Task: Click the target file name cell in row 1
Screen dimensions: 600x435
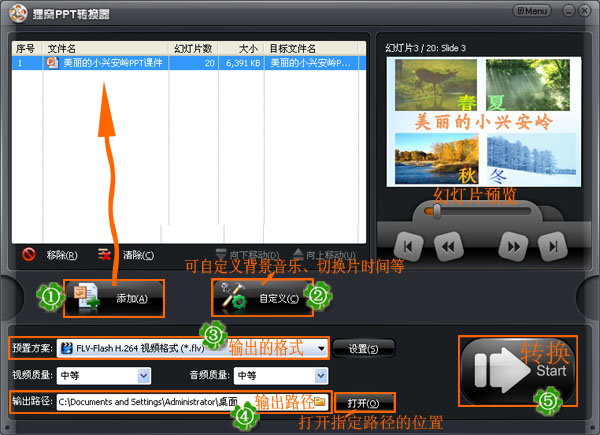Action: click(311, 63)
